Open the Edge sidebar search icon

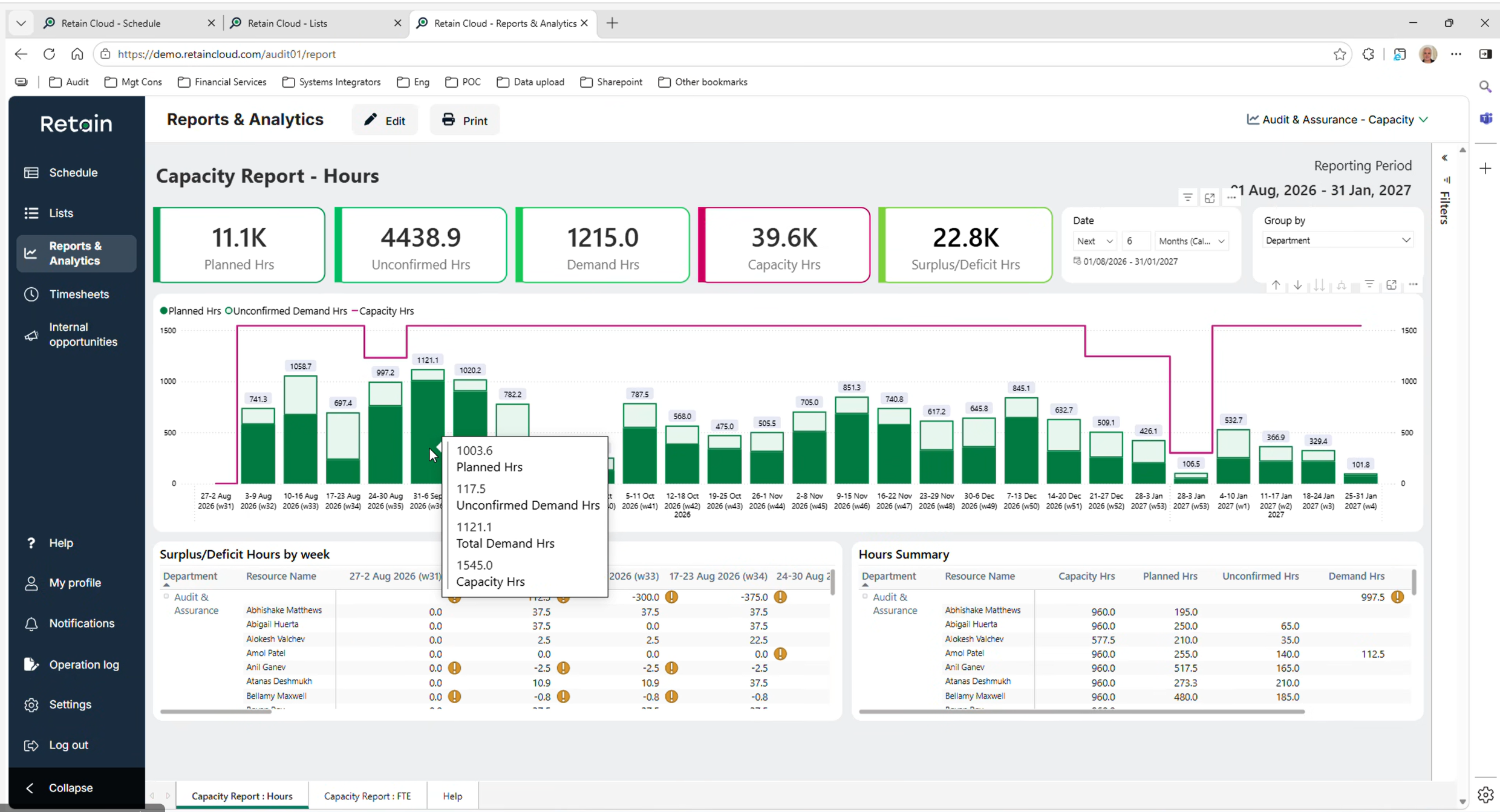click(x=1485, y=86)
